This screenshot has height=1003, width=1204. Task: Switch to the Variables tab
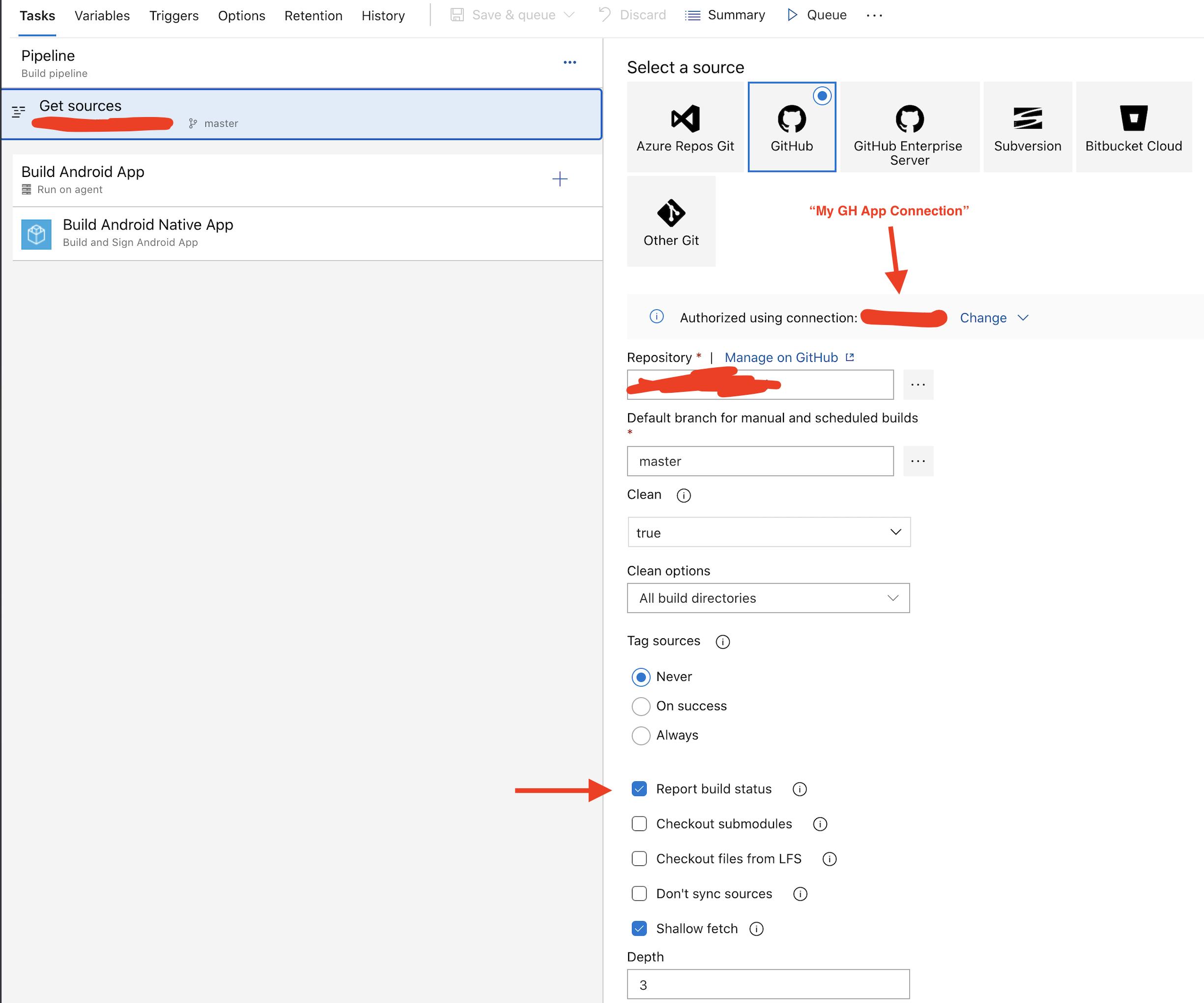[x=102, y=15]
